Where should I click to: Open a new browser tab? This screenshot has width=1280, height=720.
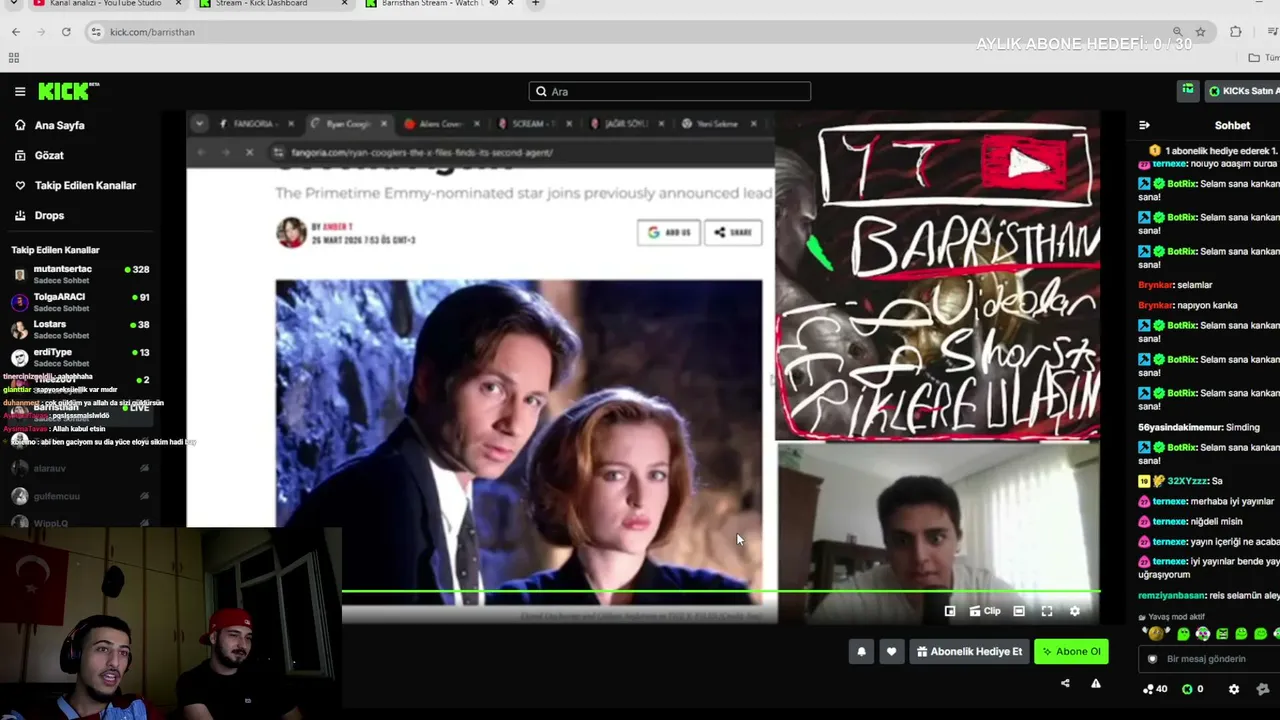tap(535, 4)
